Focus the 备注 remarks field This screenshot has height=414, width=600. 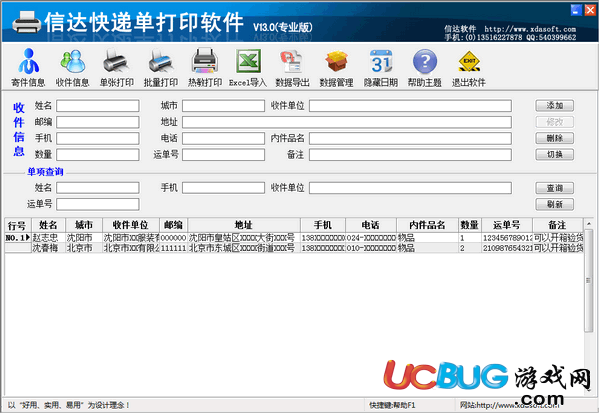click(x=410, y=155)
